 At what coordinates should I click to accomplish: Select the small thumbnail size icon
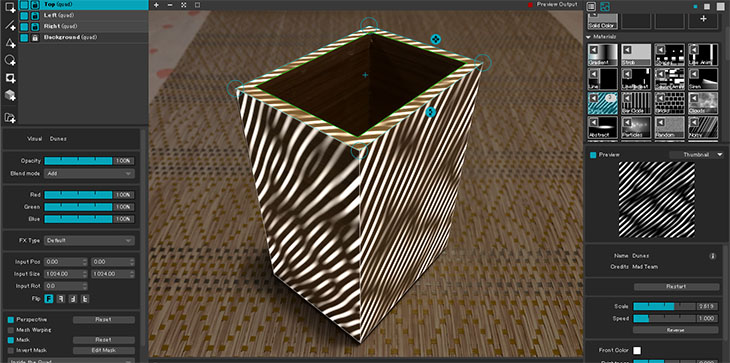point(696,7)
